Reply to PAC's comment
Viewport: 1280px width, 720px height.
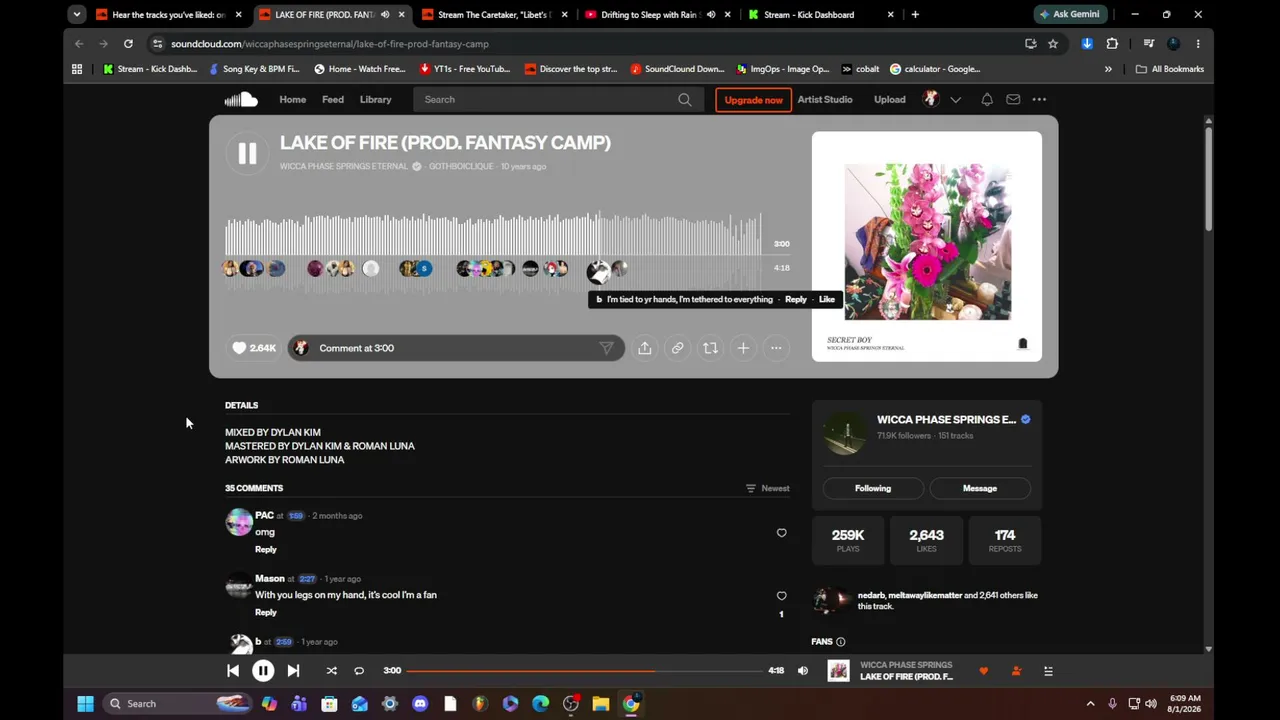[266, 549]
